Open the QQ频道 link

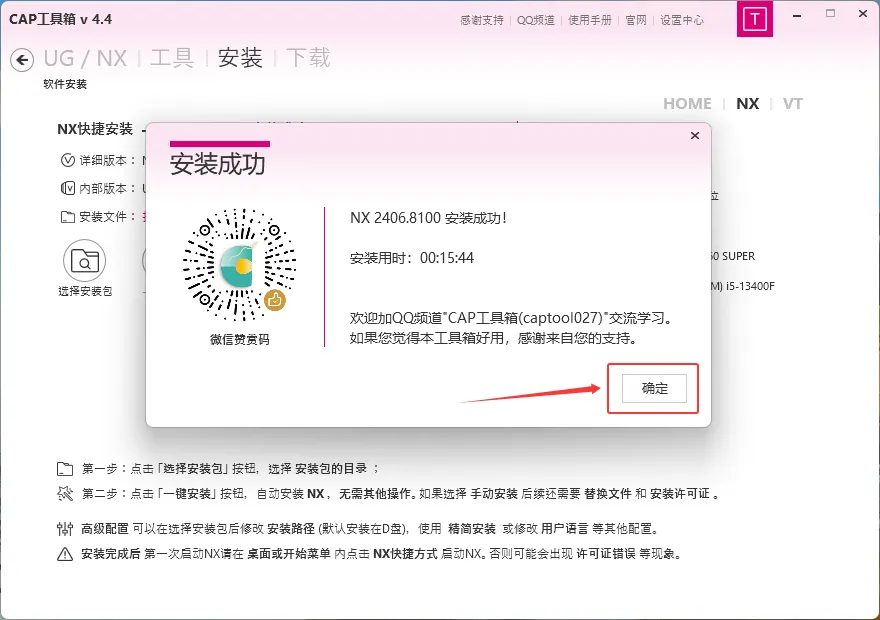535,20
